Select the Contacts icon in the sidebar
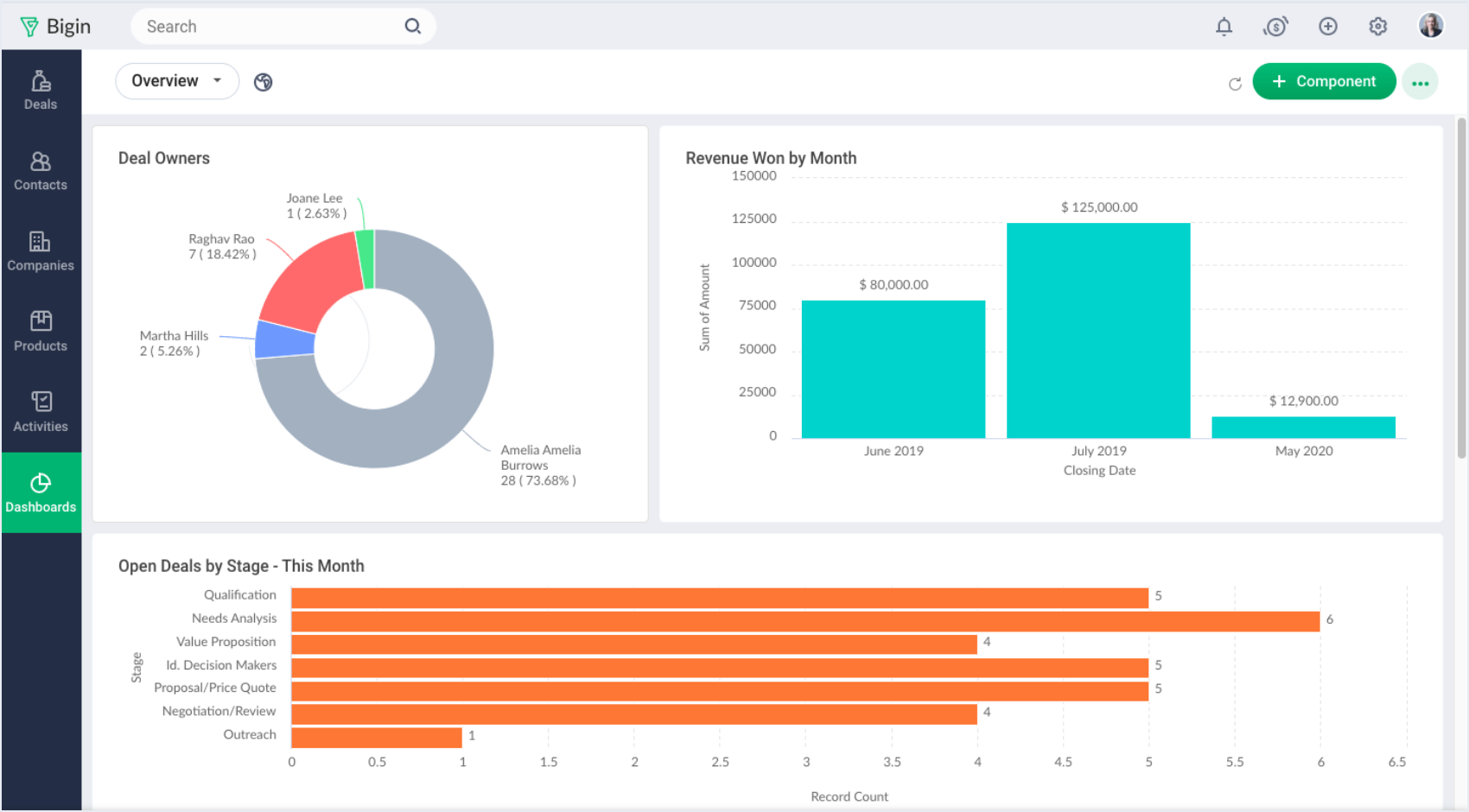Image resolution: width=1469 pixels, height=812 pixels. pos(41,170)
